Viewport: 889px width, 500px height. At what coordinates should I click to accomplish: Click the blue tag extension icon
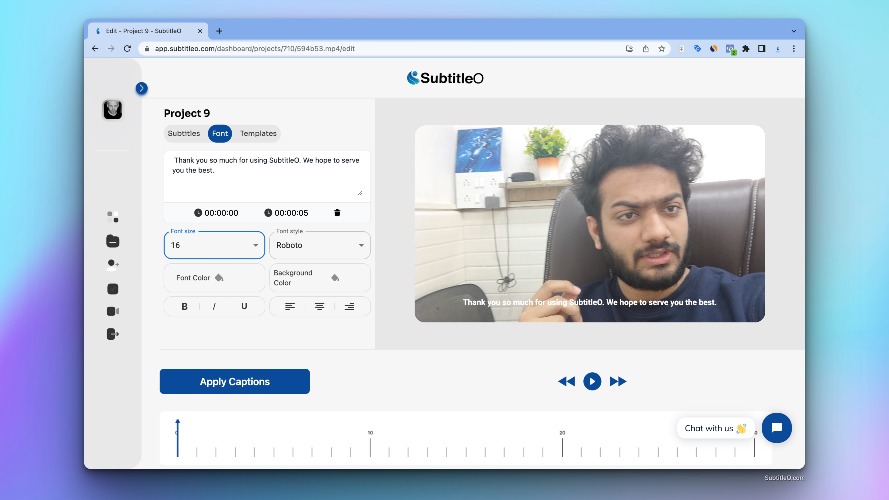[x=697, y=49]
